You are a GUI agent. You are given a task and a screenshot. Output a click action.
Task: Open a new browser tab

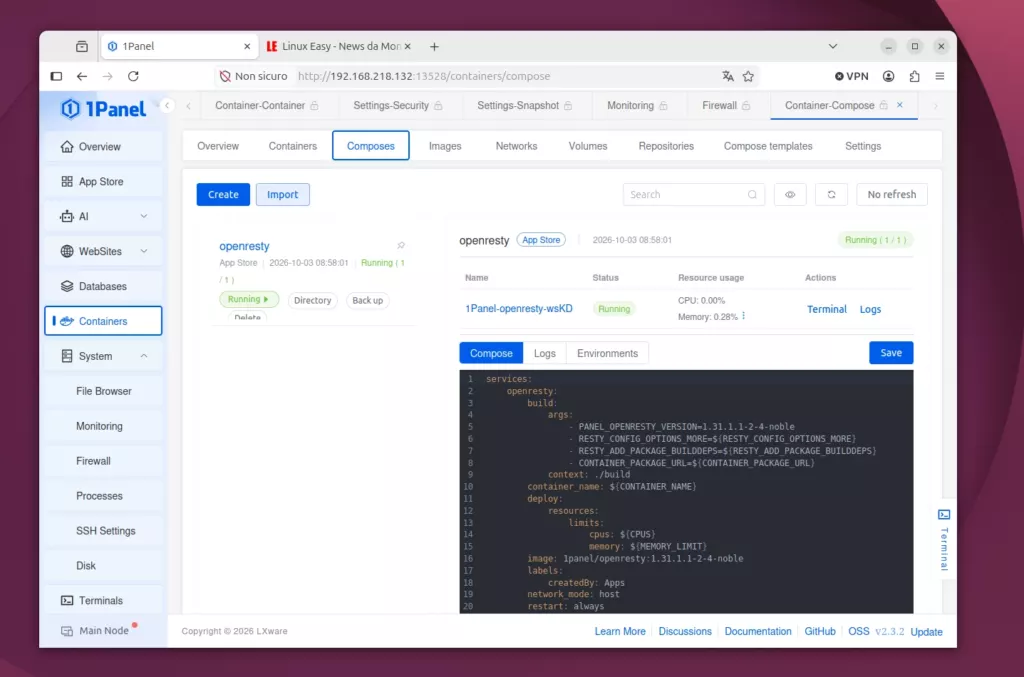(x=434, y=46)
